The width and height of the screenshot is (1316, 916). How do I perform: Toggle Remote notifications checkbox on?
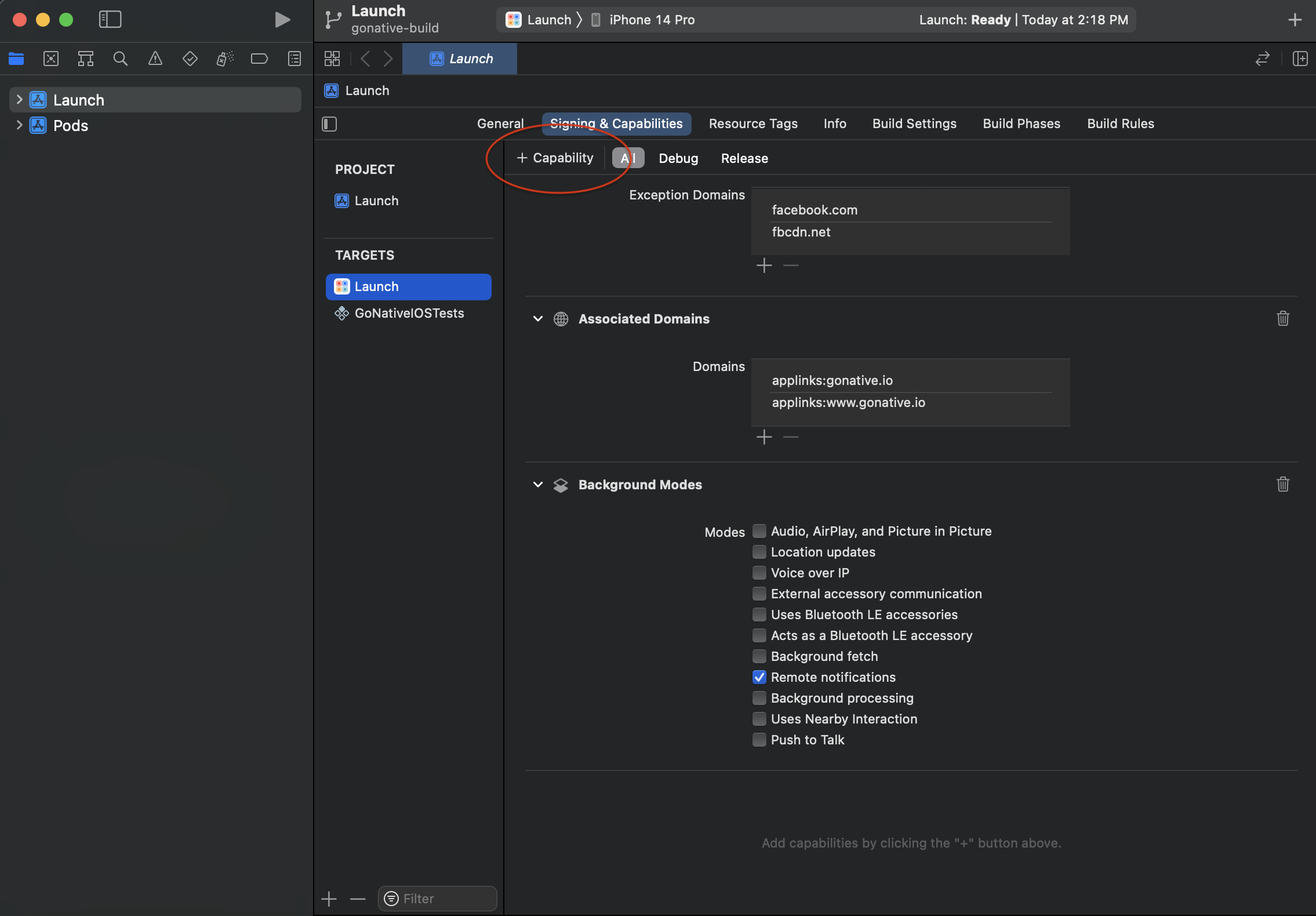click(x=759, y=677)
